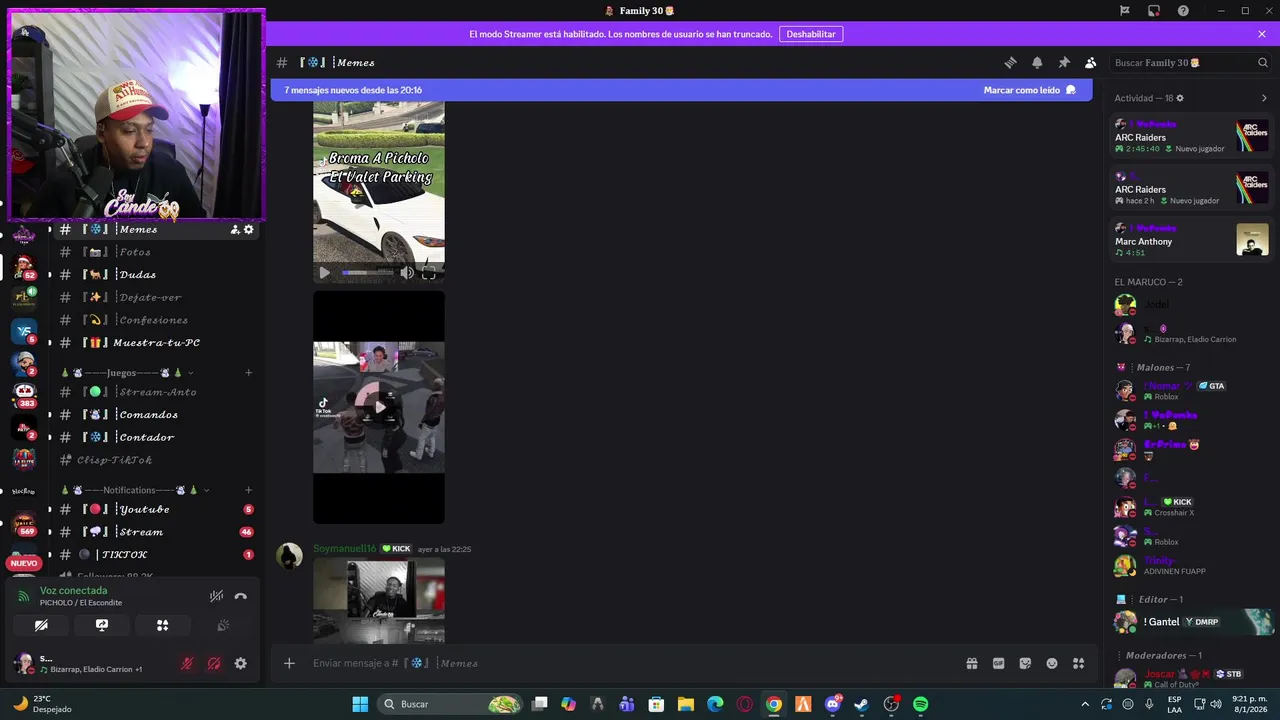Create invite for the Memes channel
Screen dimensions: 1280x720
[235, 229]
